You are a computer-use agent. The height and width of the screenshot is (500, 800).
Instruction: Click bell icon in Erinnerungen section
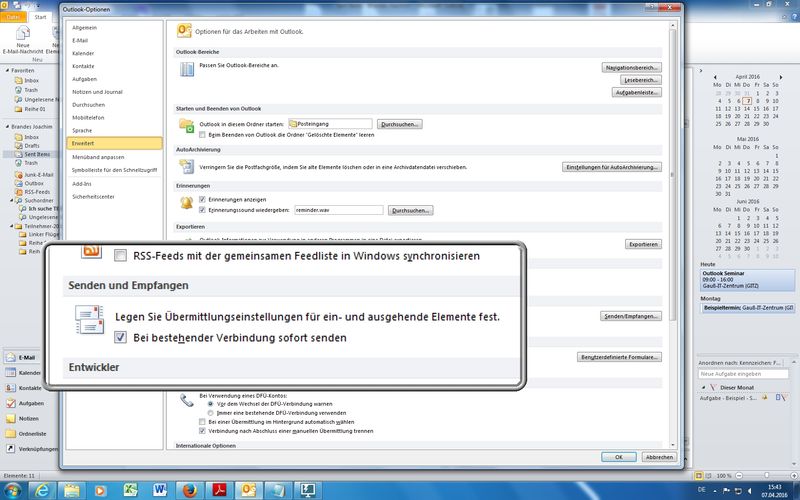tap(186, 203)
